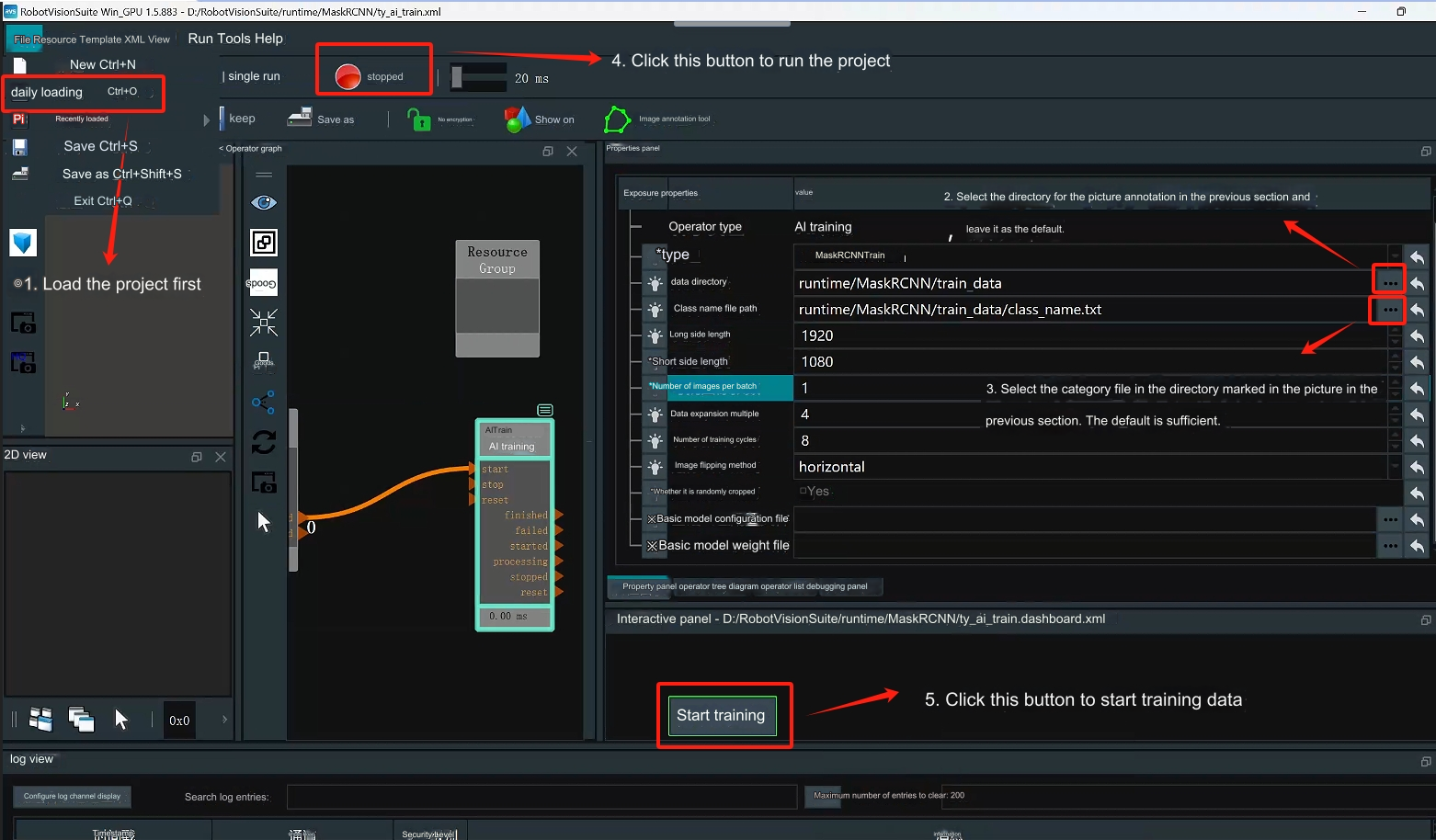Screen dimensions: 1436x840
Task: Toggle the lightbulb next to Class name file path
Action: click(x=655, y=310)
